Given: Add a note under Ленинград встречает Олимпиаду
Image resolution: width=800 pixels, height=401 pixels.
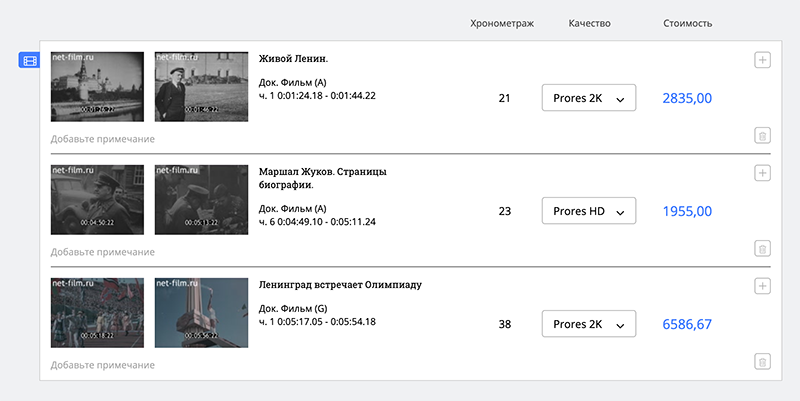Looking at the screenshot, I should coord(103,365).
